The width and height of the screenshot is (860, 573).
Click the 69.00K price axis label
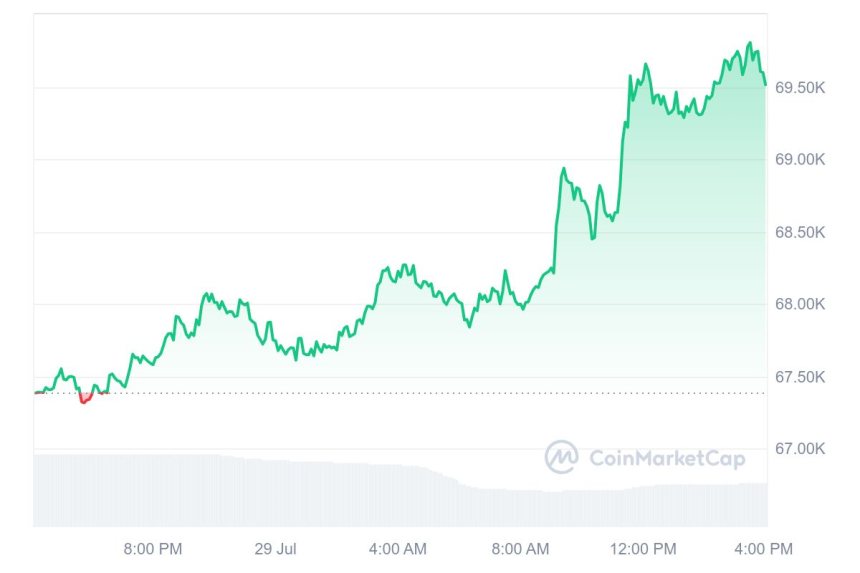point(800,160)
